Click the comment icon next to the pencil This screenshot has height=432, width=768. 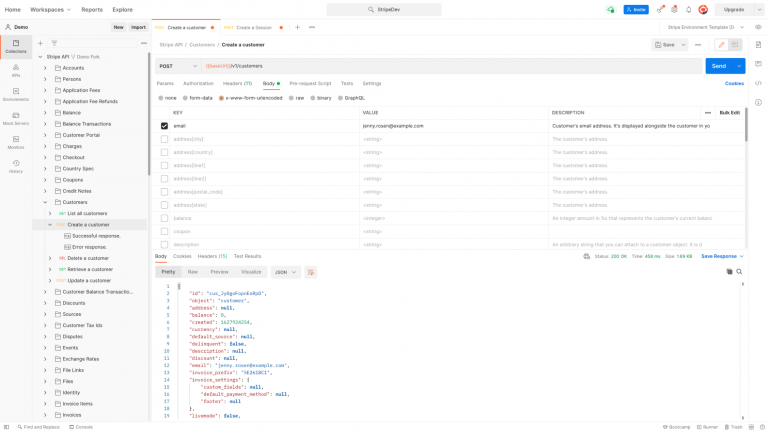(735, 45)
